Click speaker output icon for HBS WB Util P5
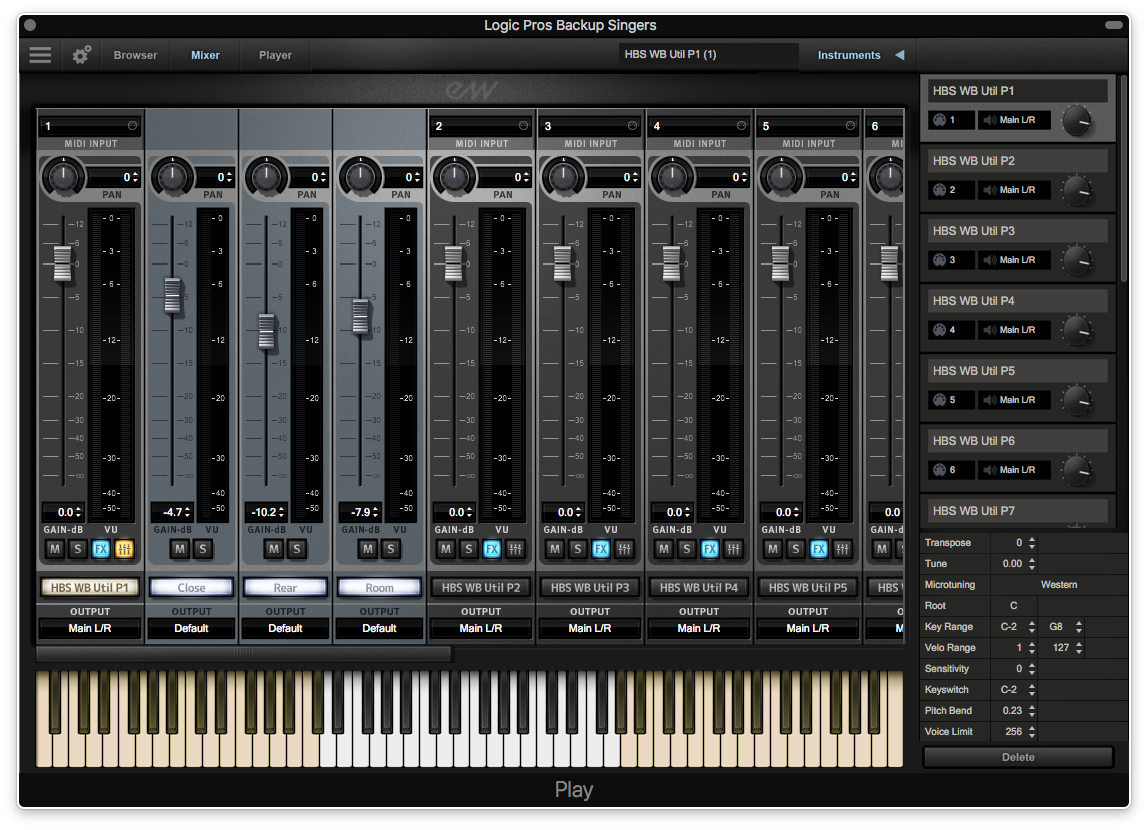The image size is (1148, 830). (990, 400)
